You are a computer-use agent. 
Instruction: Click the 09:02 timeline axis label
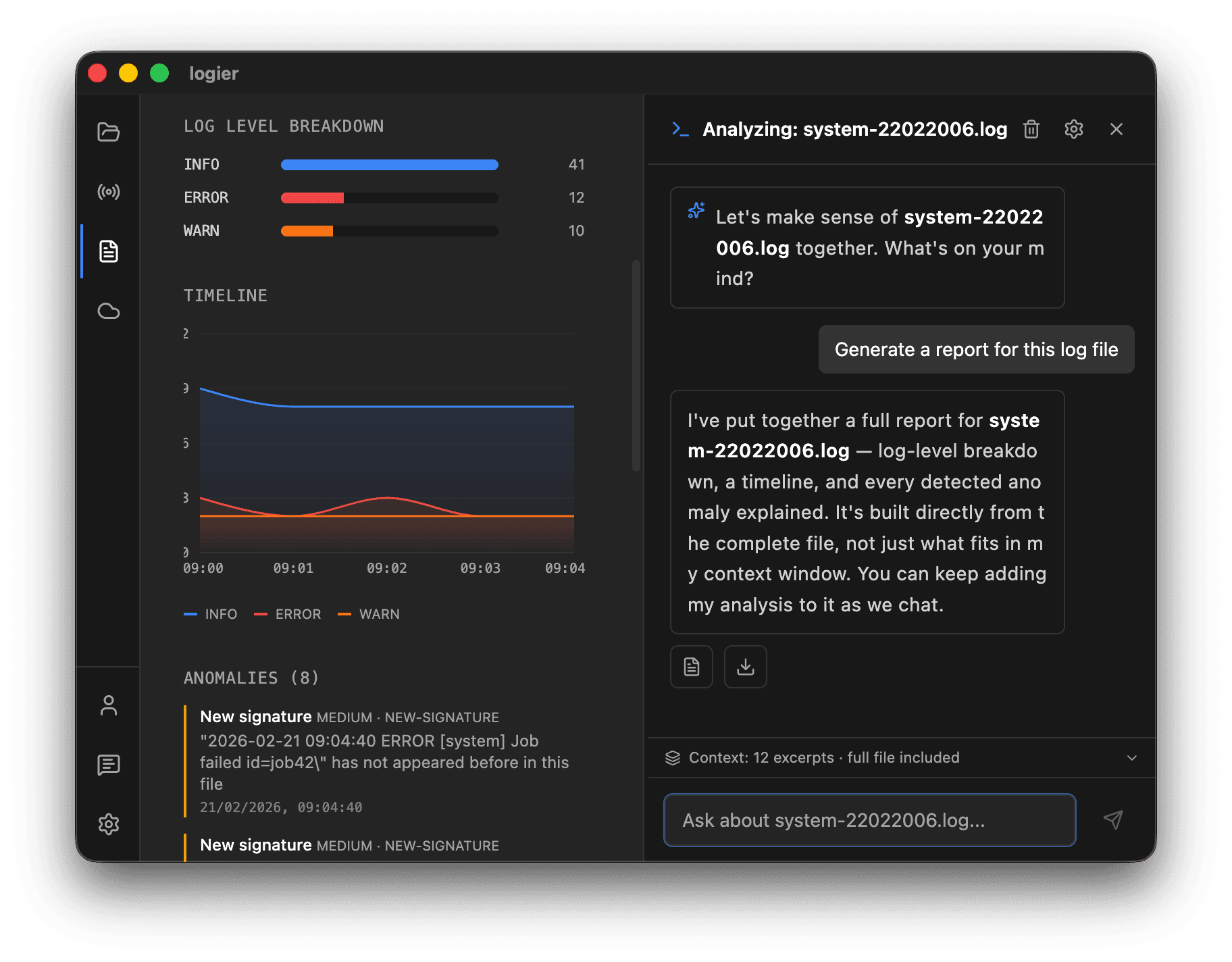click(387, 569)
